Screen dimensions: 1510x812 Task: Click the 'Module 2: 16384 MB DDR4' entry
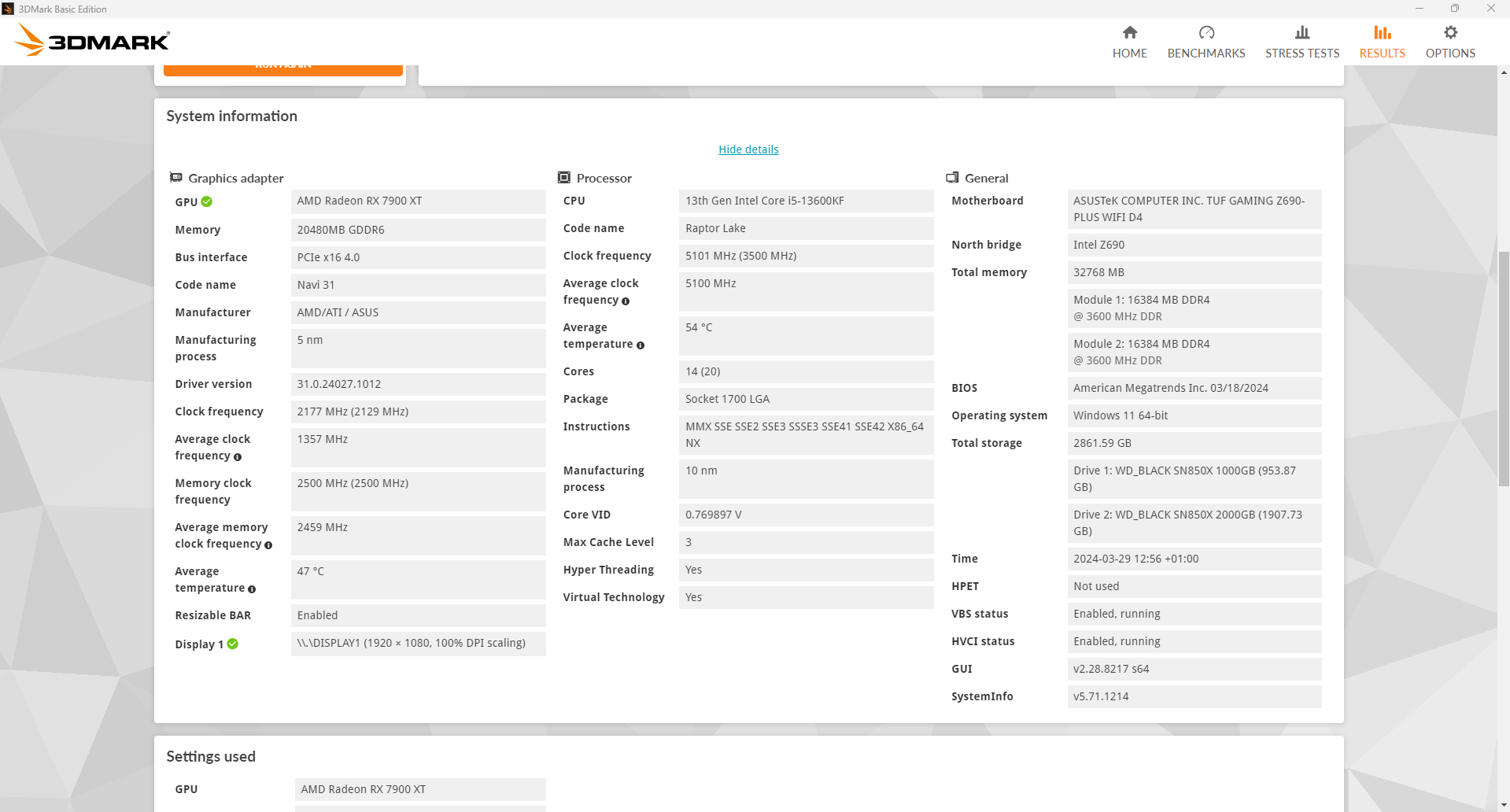[1194, 352]
